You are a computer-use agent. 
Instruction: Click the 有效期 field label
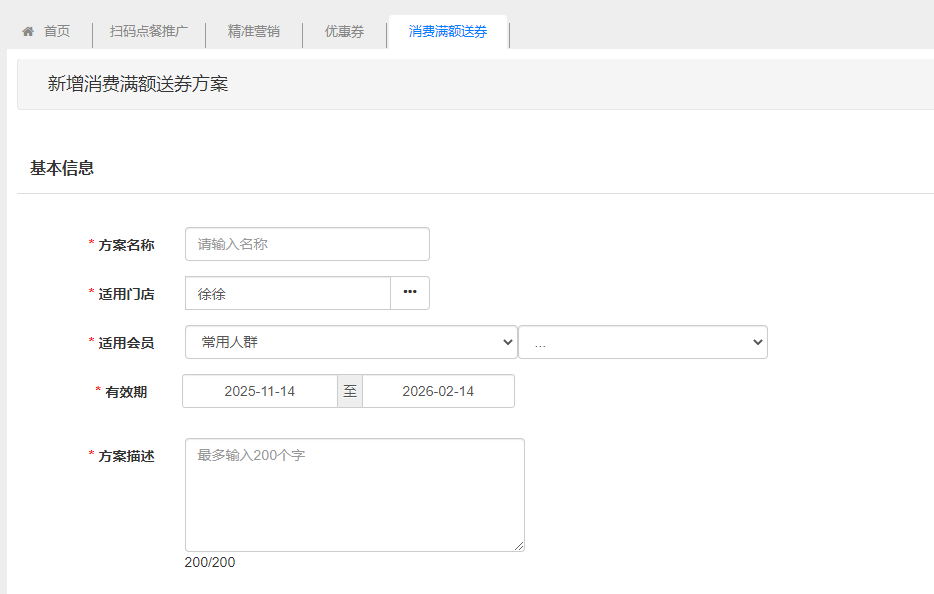126,392
